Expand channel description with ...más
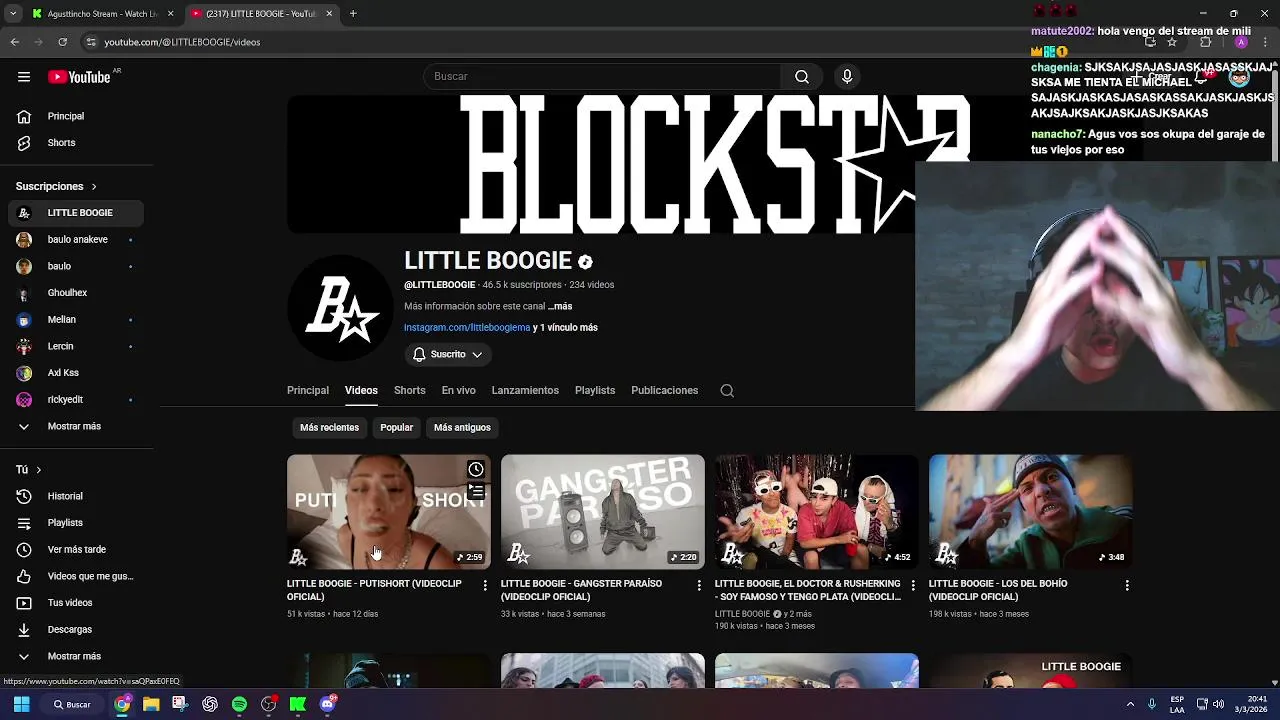 [x=560, y=307]
